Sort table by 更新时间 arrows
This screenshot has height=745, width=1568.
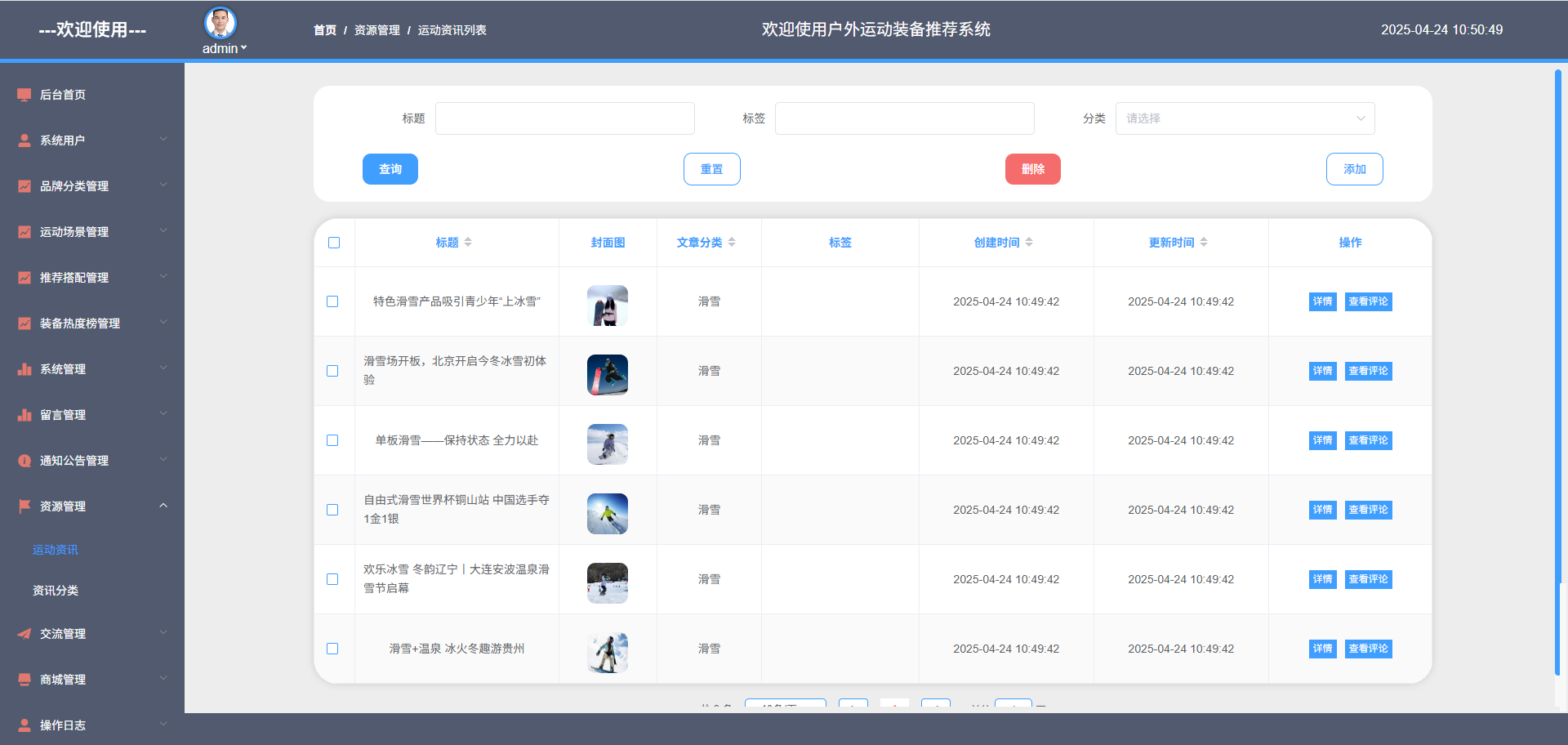[x=1204, y=243]
